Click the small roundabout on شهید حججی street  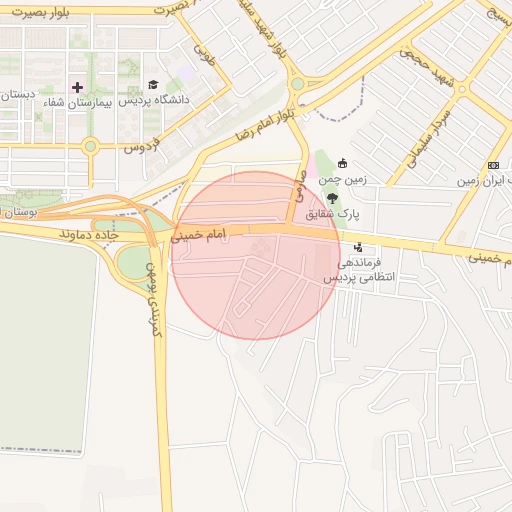pyautogui.click(x=462, y=89)
